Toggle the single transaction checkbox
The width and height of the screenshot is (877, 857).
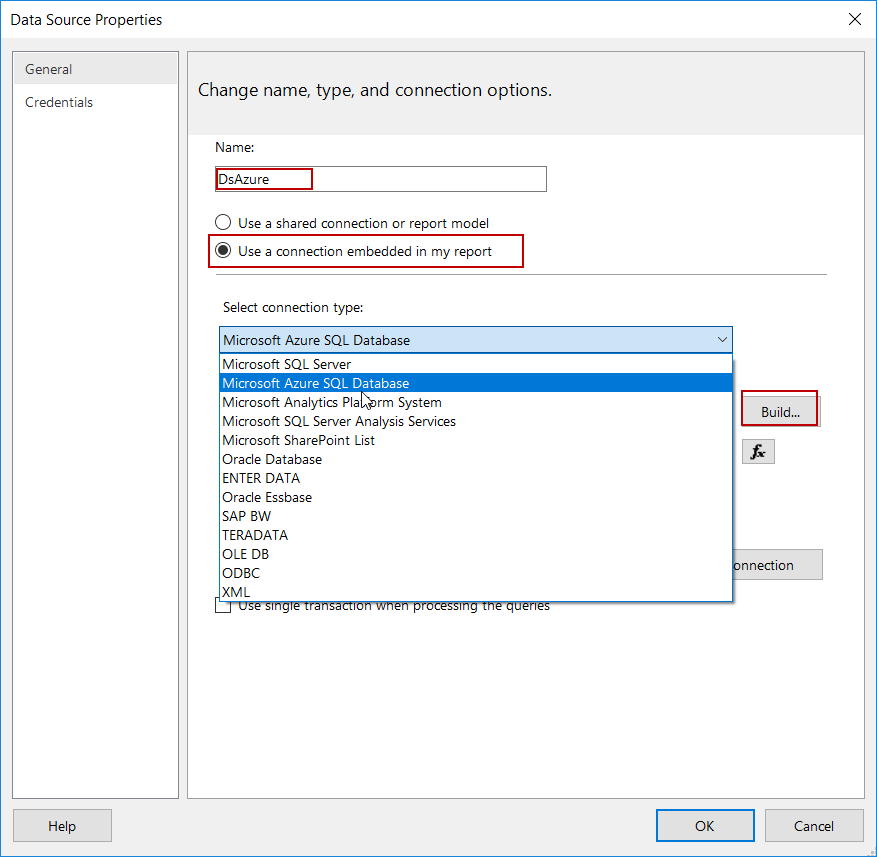(x=222, y=606)
